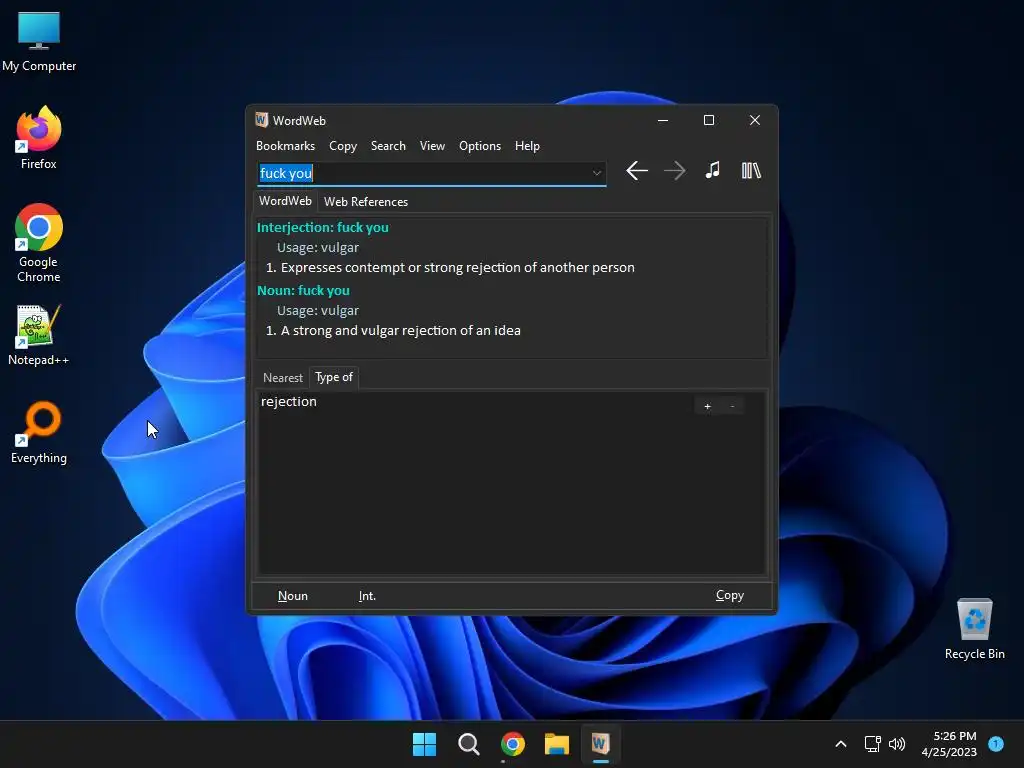Filter by Int. interjection button
This screenshot has width=1024, height=768.
367,596
